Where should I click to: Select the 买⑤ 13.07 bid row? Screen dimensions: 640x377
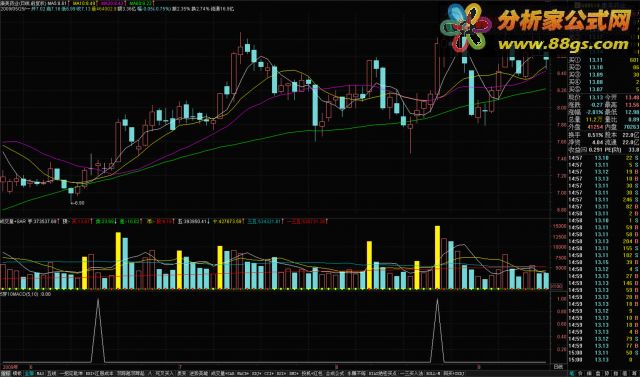(604, 89)
